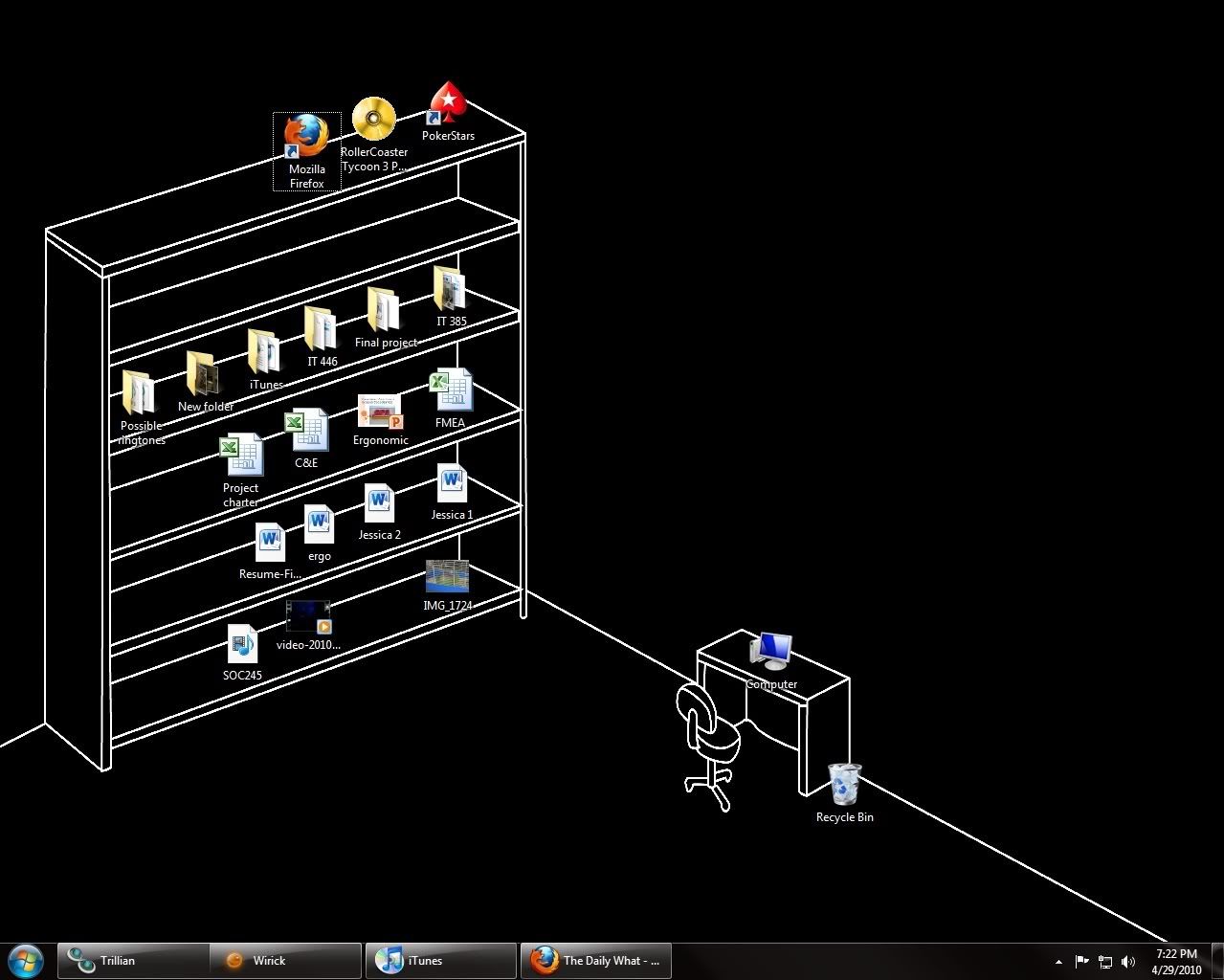The image size is (1224, 980).
Task: Select the Recycle Bin icon
Action: (844, 784)
